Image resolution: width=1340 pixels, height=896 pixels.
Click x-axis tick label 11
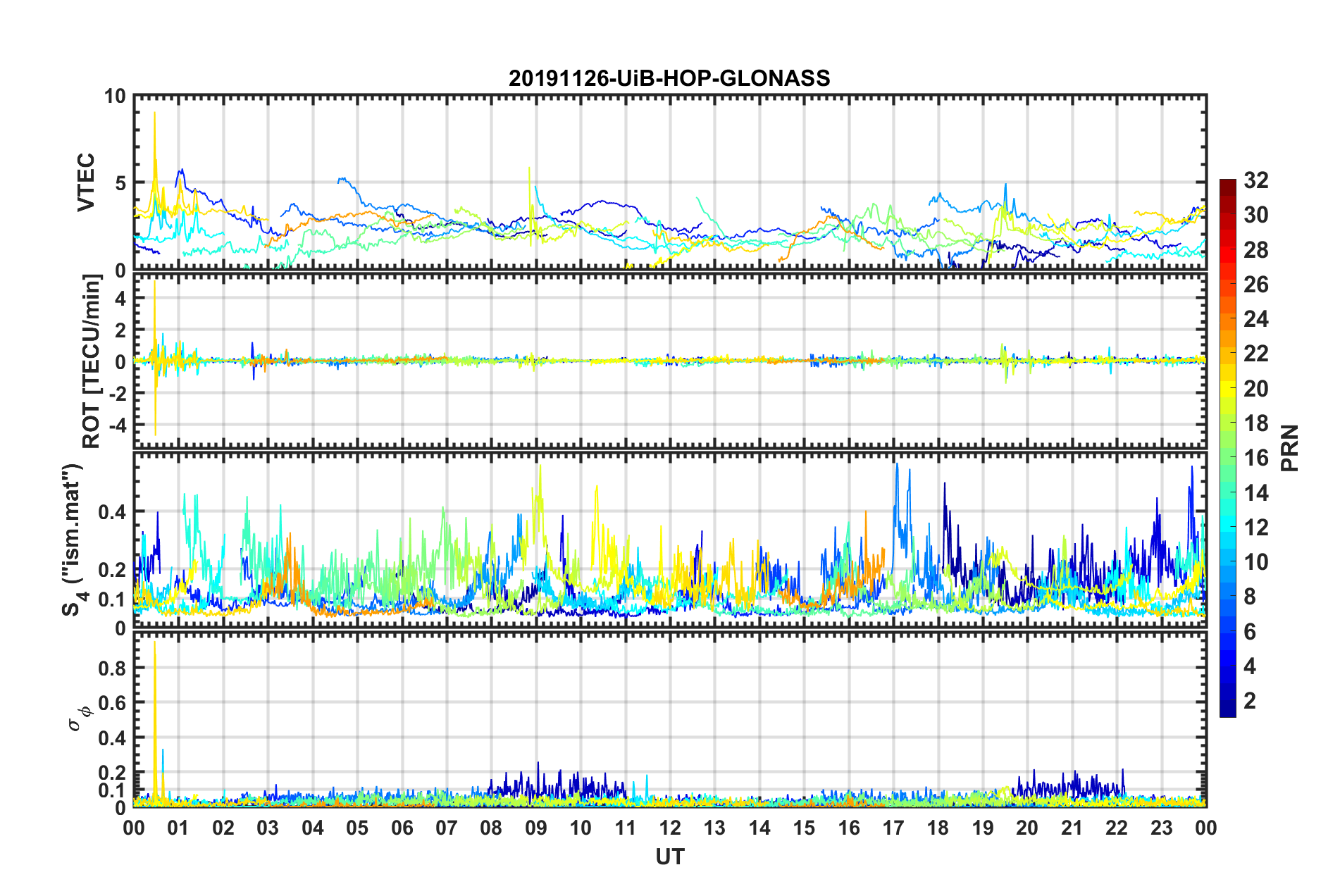(x=626, y=828)
